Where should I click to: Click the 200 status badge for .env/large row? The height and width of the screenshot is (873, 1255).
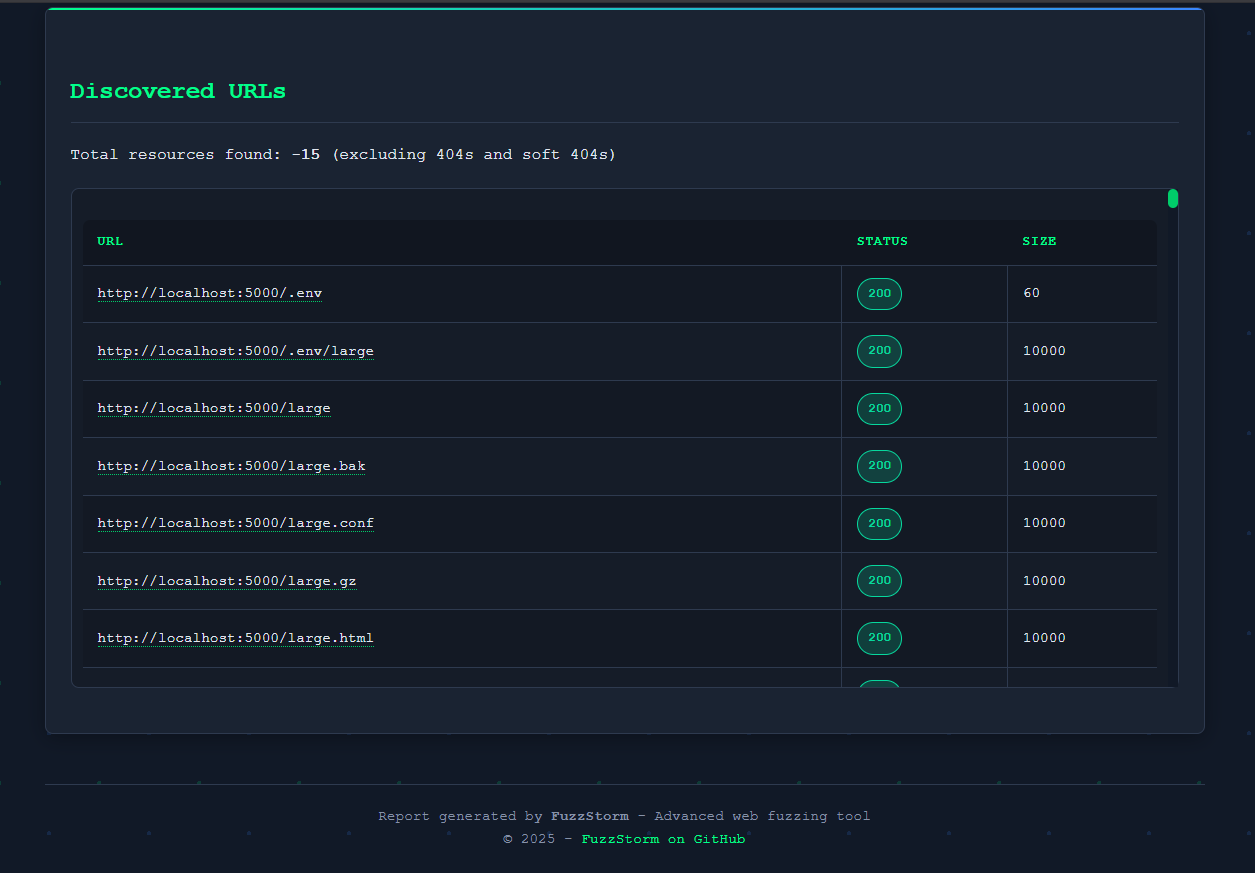pyautogui.click(x=879, y=351)
